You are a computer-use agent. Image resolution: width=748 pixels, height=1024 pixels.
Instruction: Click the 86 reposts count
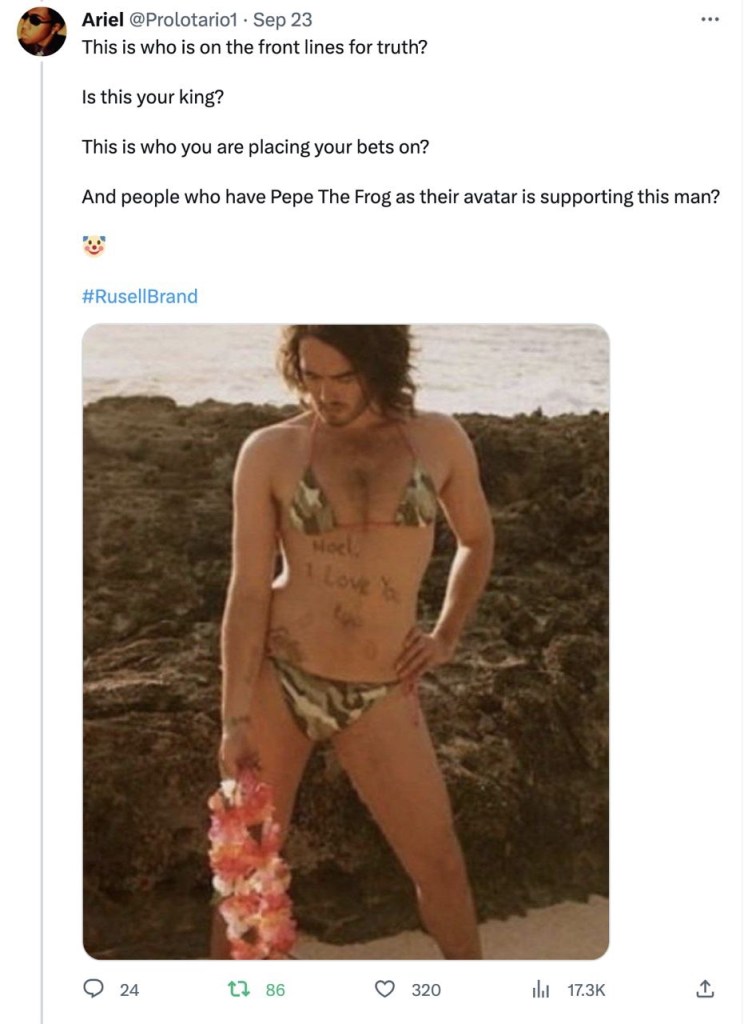click(275, 990)
